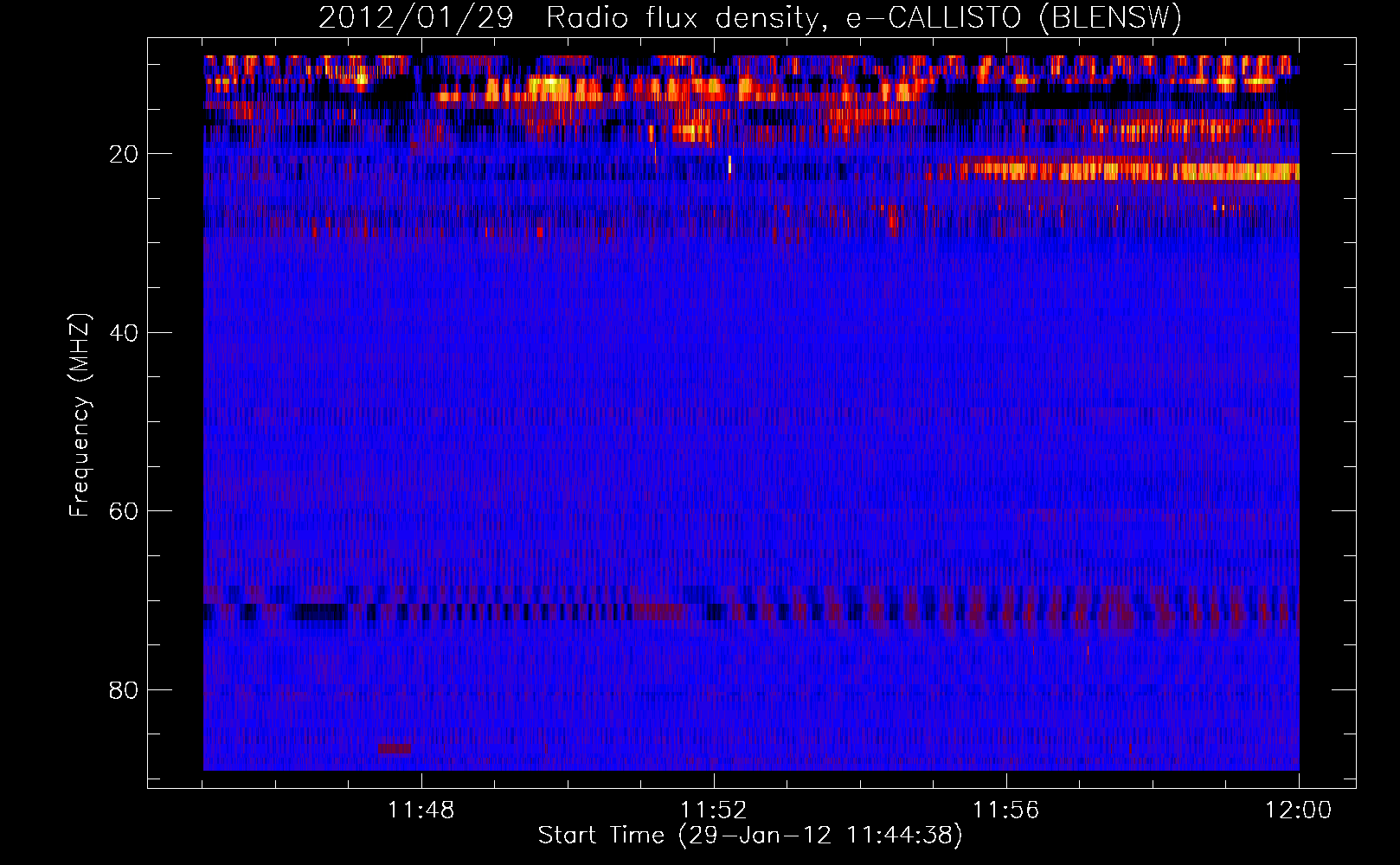1400x865 pixels.
Task: Click the 80 frequency tick label
Action: coord(124,690)
